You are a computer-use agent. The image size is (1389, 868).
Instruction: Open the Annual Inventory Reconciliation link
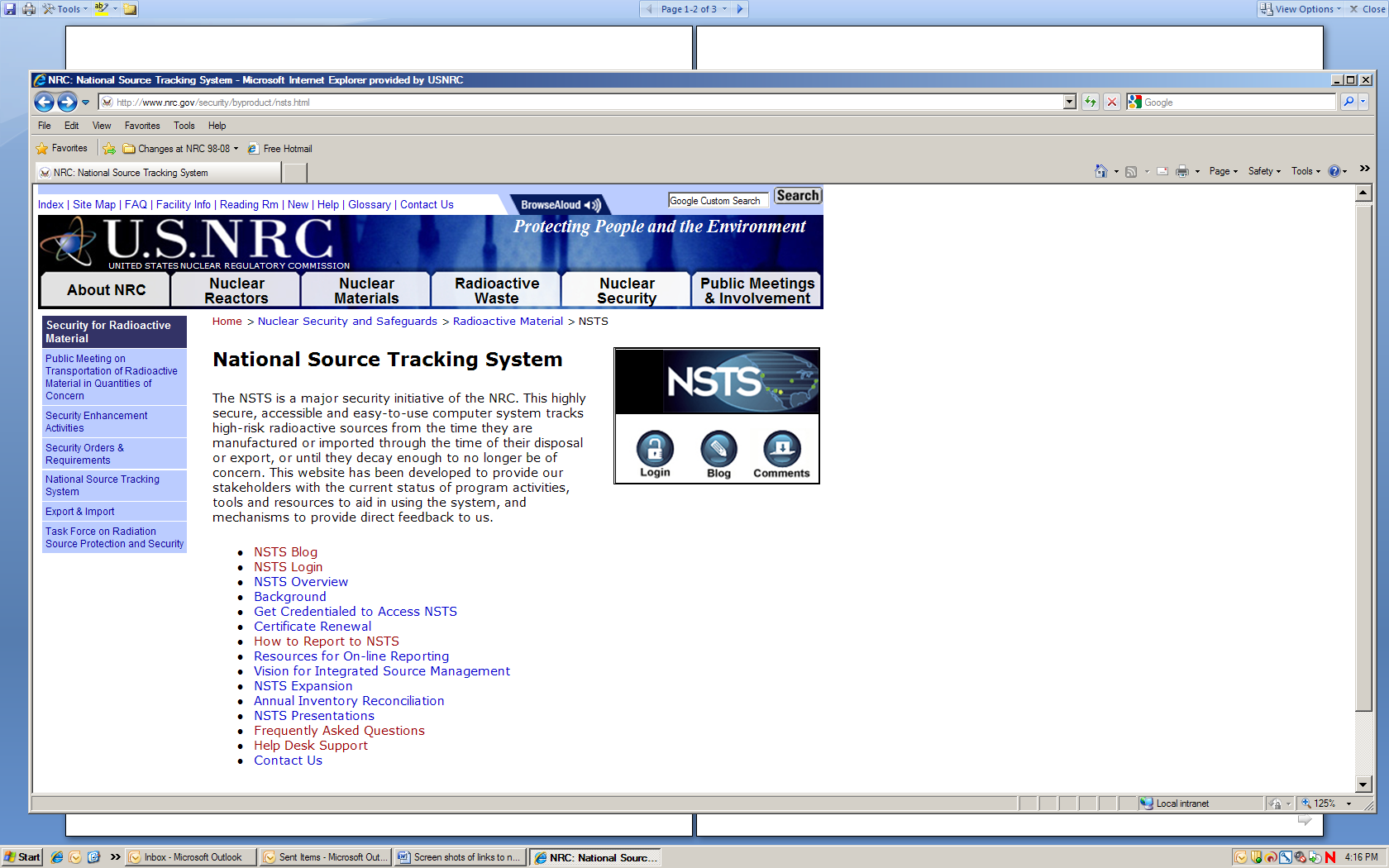pyautogui.click(x=349, y=701)
